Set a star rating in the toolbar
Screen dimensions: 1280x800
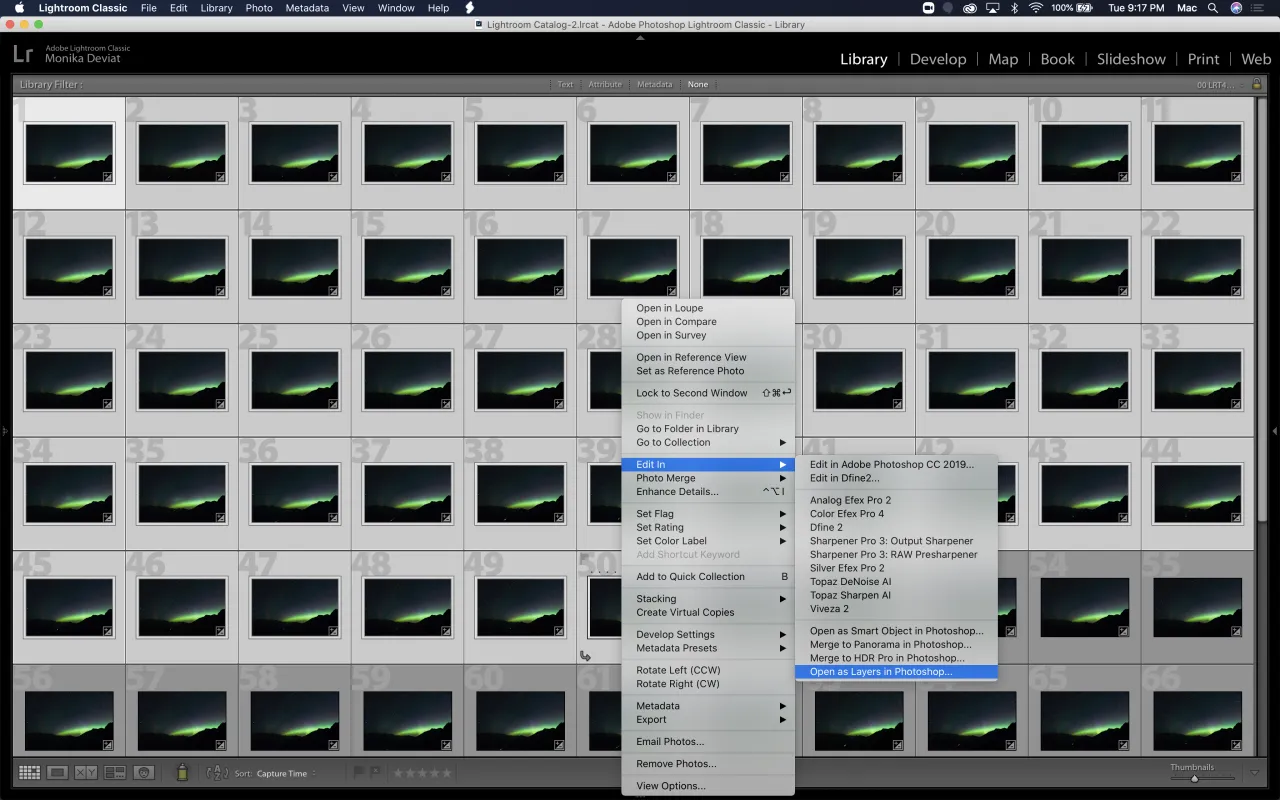(x=422, y=772)
